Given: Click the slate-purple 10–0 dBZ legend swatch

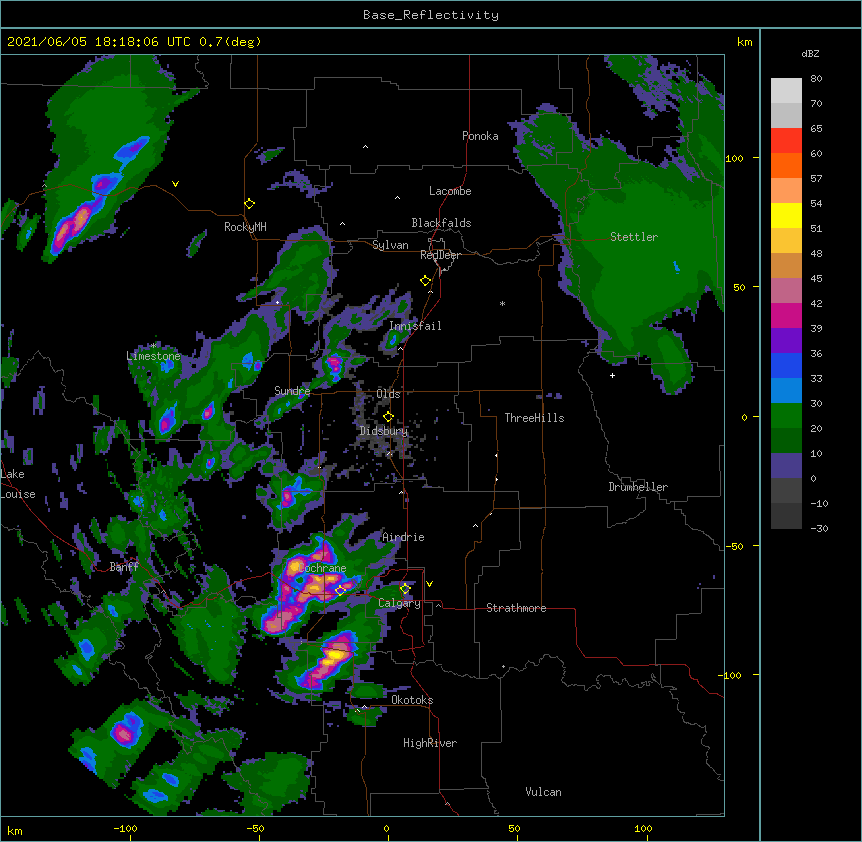Looking at the screenshot, I should pyautogui.click(x=786, y=466).
